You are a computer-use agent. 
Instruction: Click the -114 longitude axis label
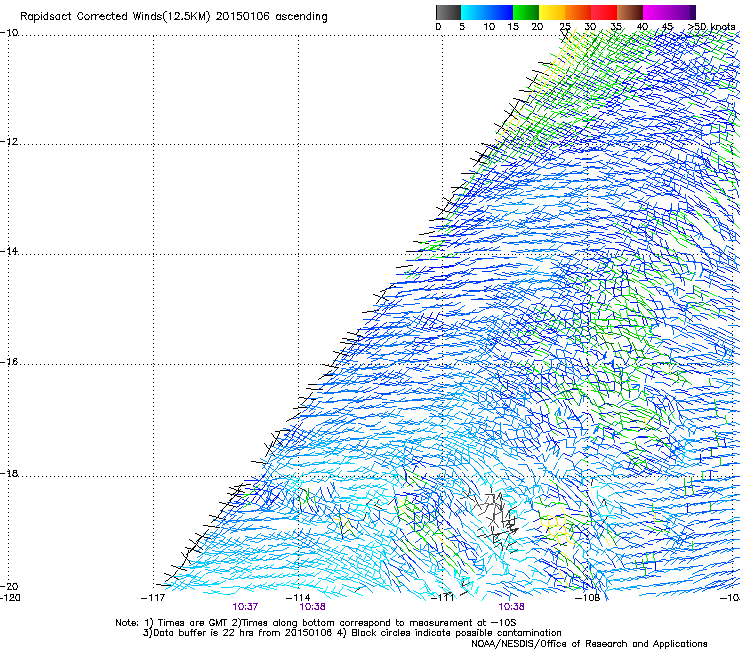pyautogui.click(x=298, y=598)
